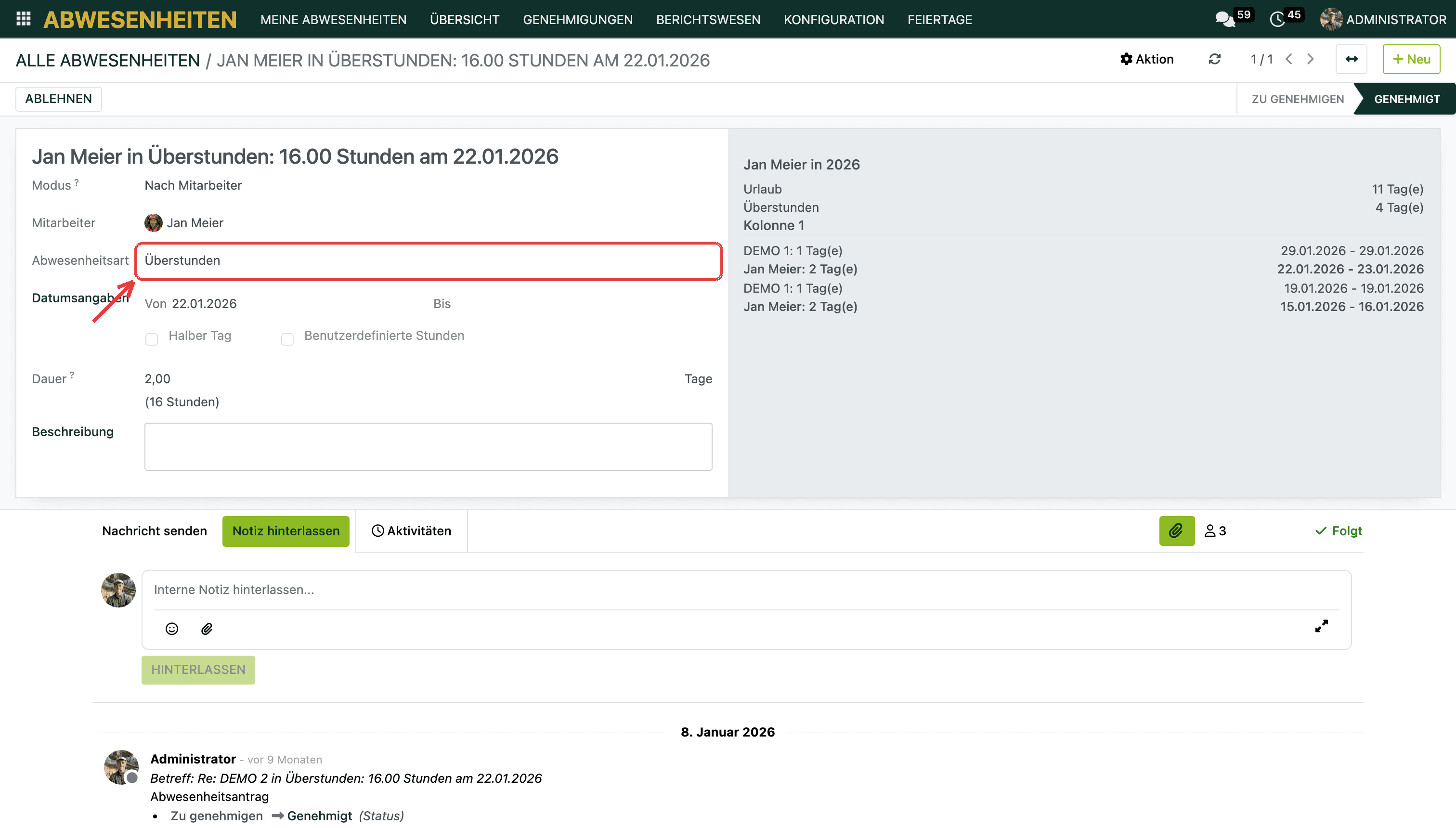The width and height of the screenshot is (1456, 828).
Task: Select the Zu Genehmigen status stage
Action: pyautogui.click(x=1297, y=99)
